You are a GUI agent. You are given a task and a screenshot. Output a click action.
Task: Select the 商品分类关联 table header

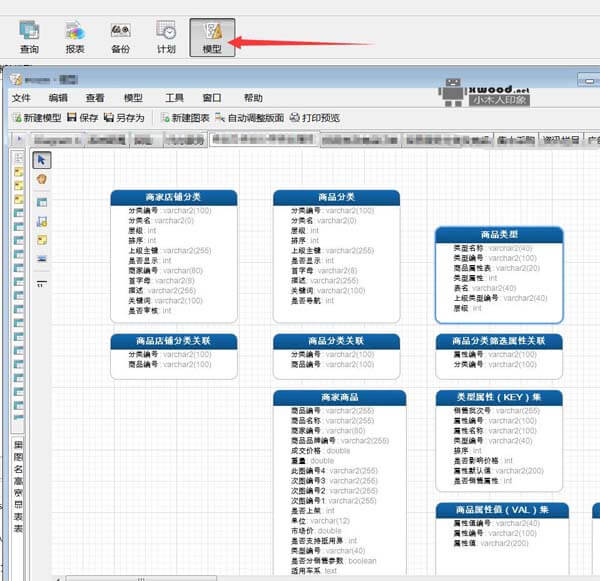(336, 341)
